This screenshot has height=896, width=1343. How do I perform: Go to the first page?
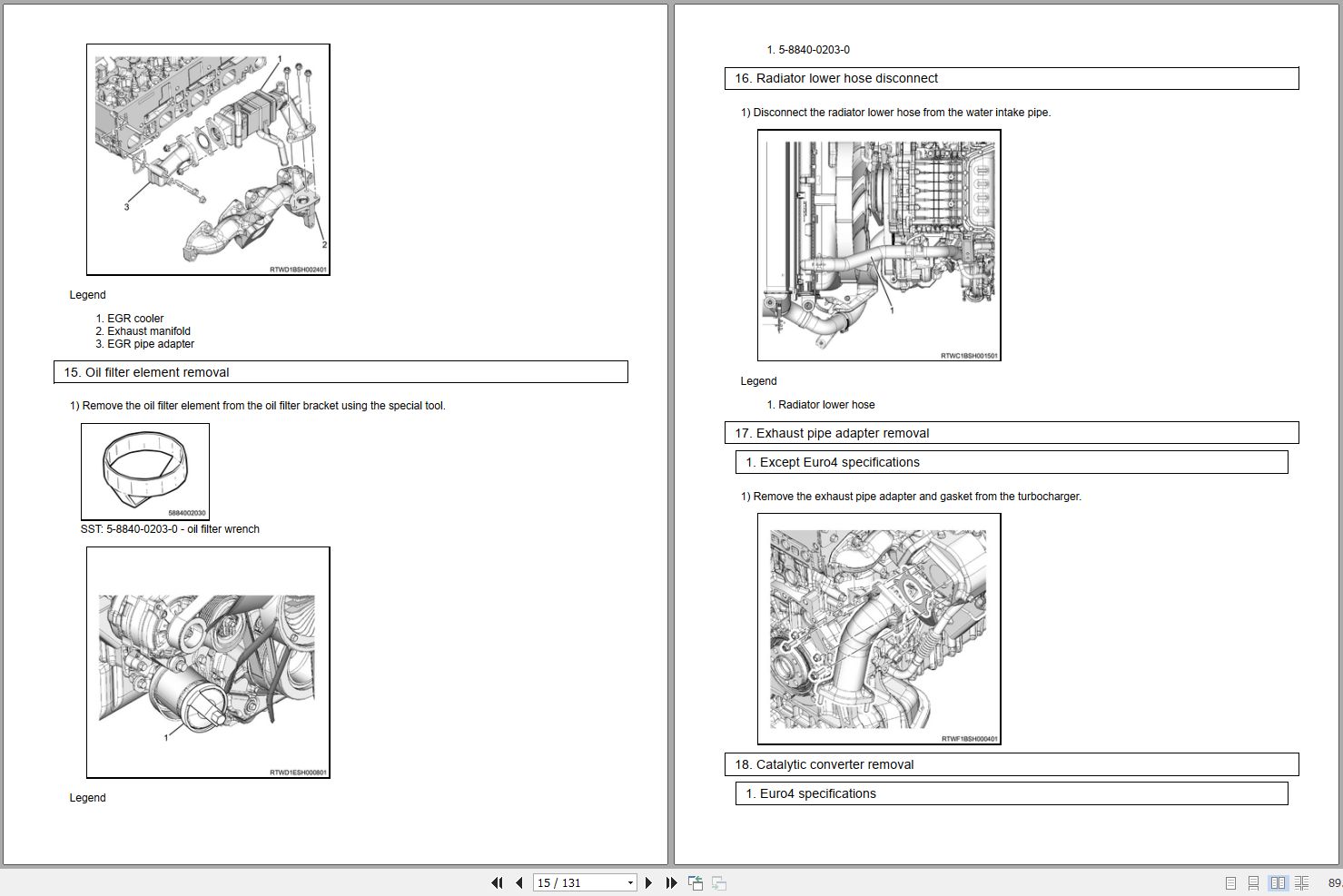(x=497, y=882)
